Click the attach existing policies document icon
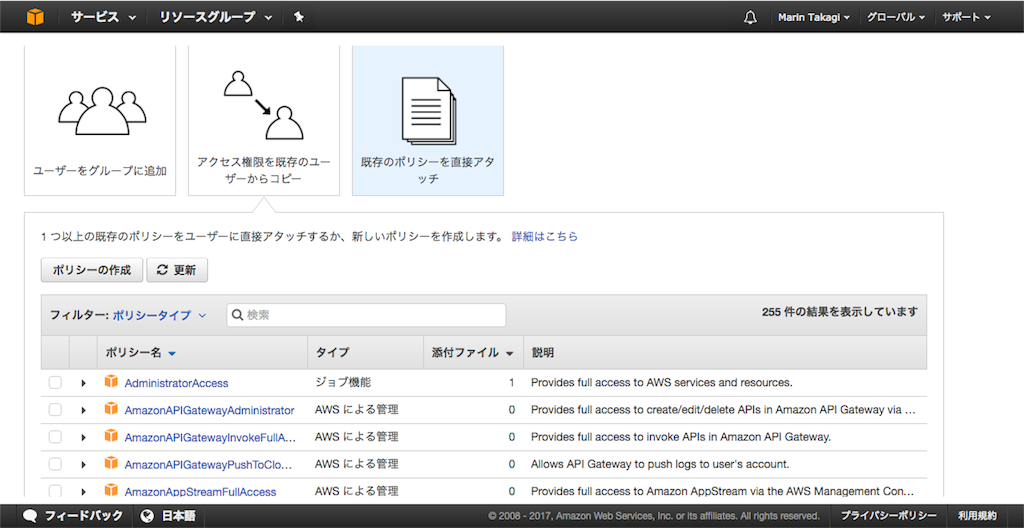 coord(428,110)
